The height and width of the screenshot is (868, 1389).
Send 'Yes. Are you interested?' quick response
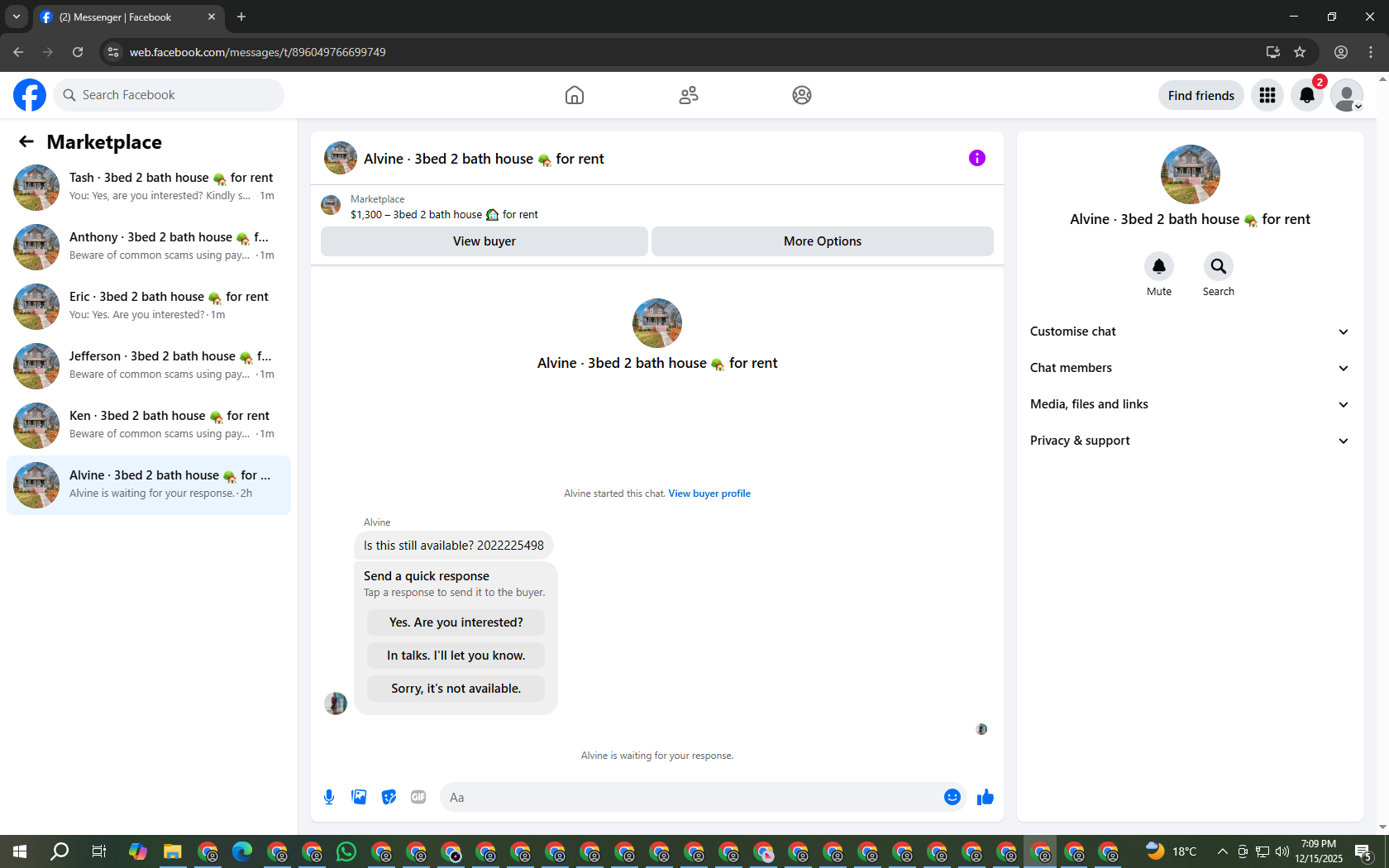[456, 622]
